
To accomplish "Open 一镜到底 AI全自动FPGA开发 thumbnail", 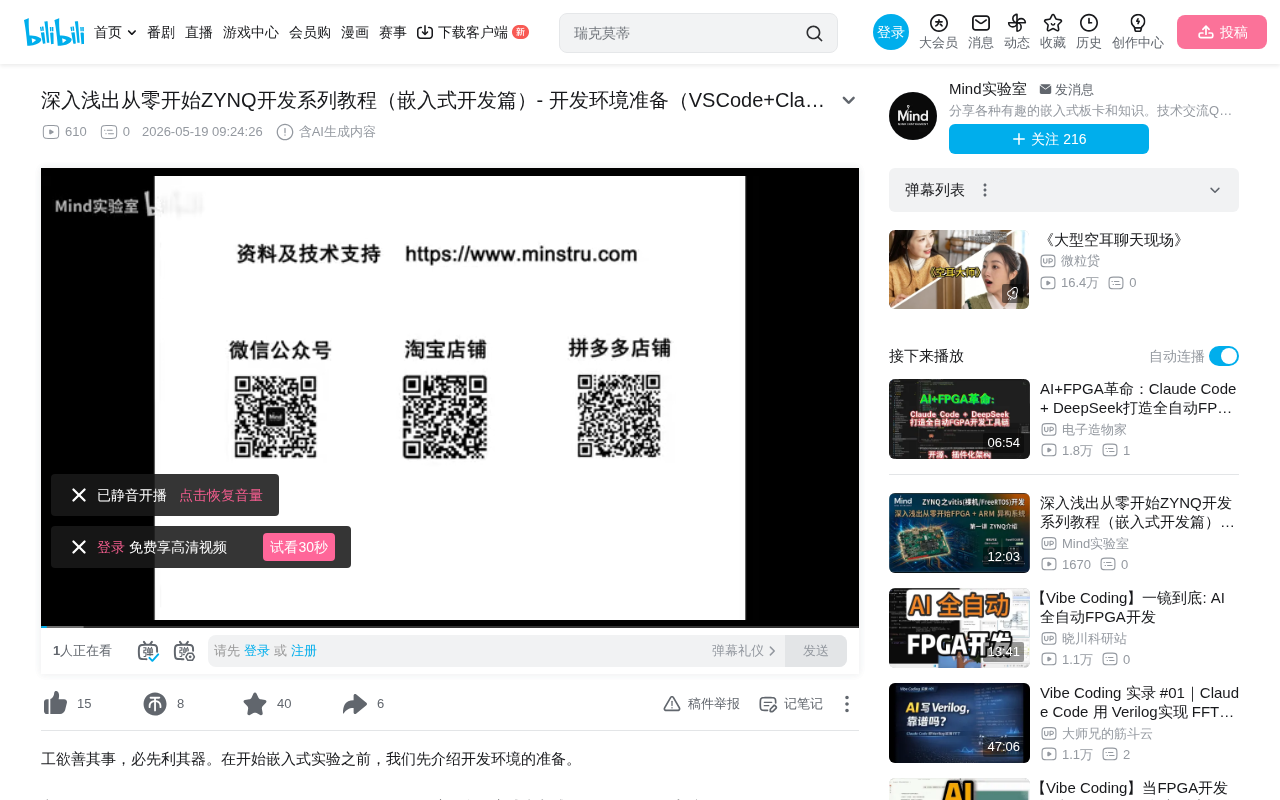I will pos(959,628).
